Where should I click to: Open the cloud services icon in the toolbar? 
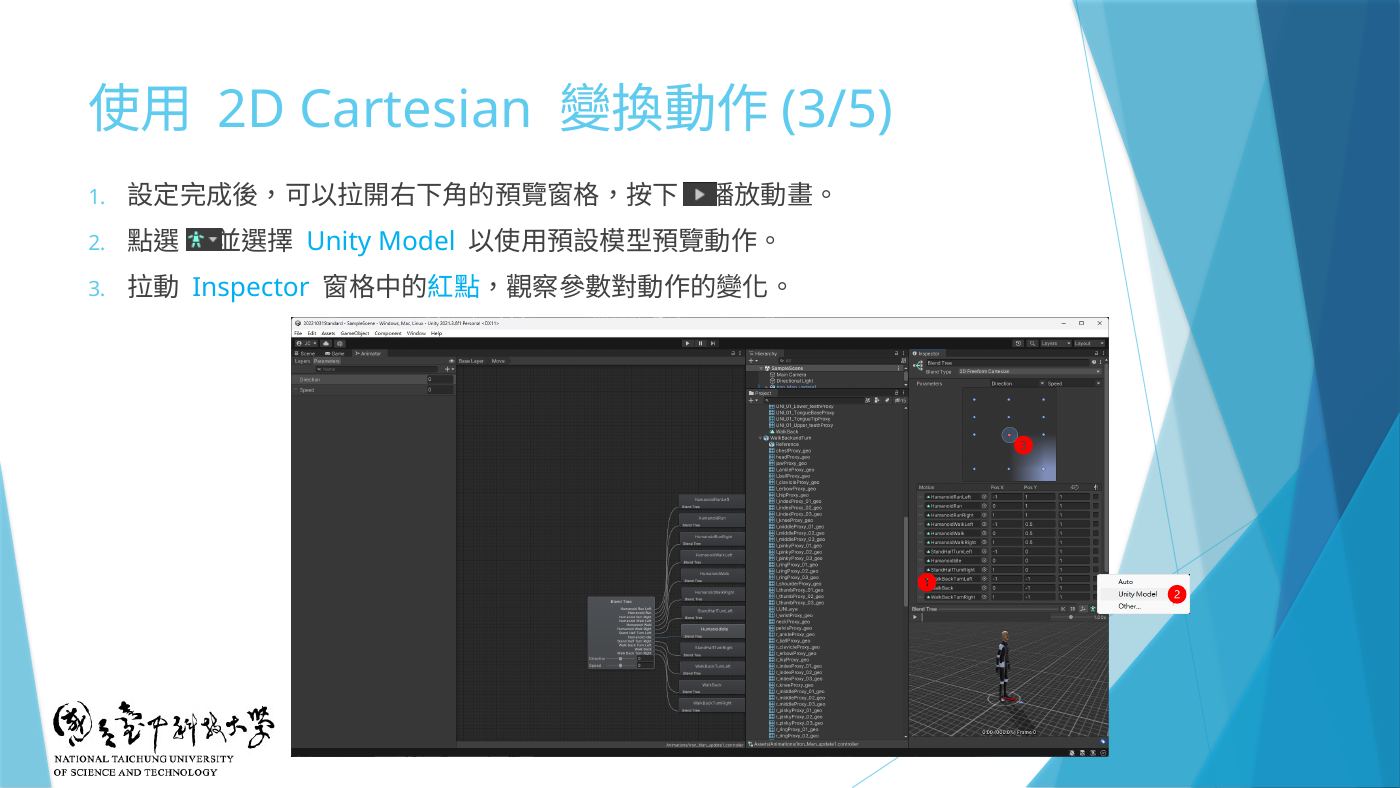326,343
